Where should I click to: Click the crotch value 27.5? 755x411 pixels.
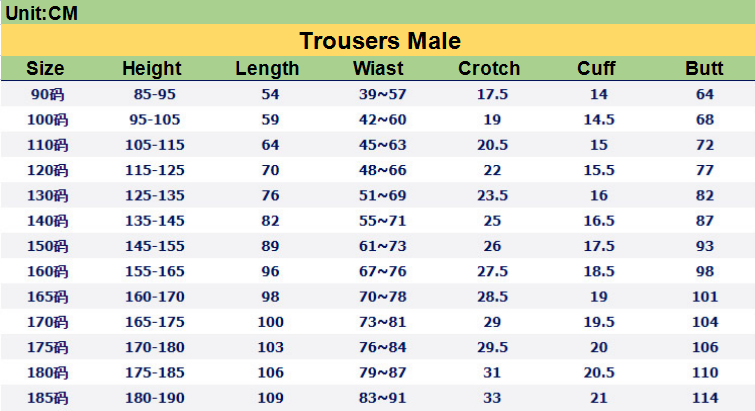(492, 271)
